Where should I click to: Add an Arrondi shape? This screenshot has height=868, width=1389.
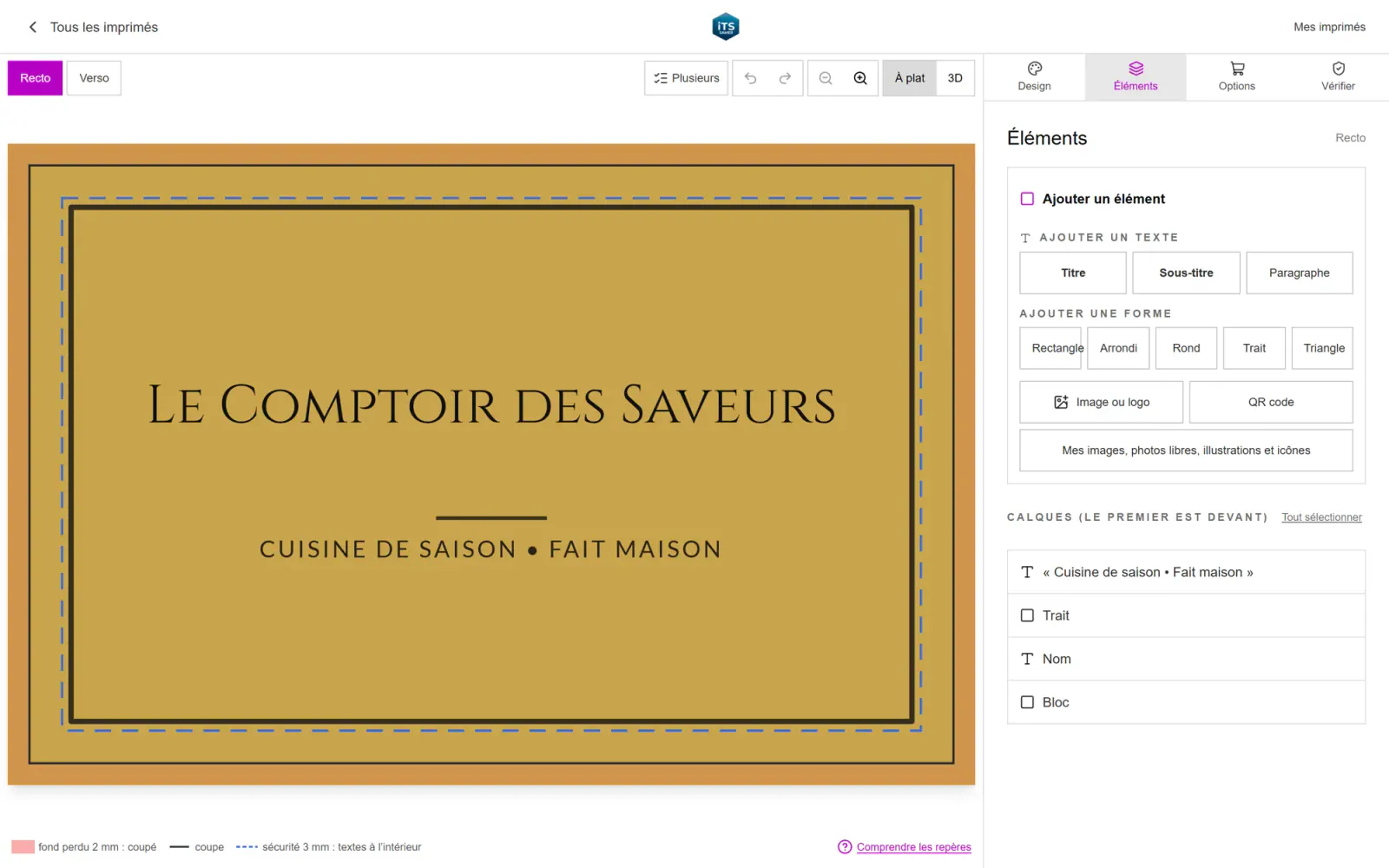[x=1118, y=348]
